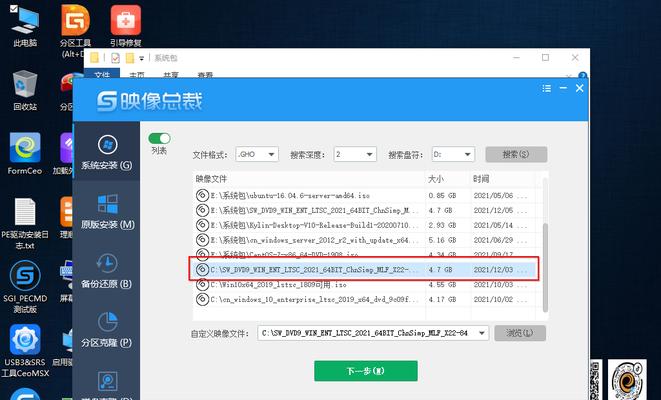
Task: Open the 此电脑 desktop icon
Action: (25, 25)
